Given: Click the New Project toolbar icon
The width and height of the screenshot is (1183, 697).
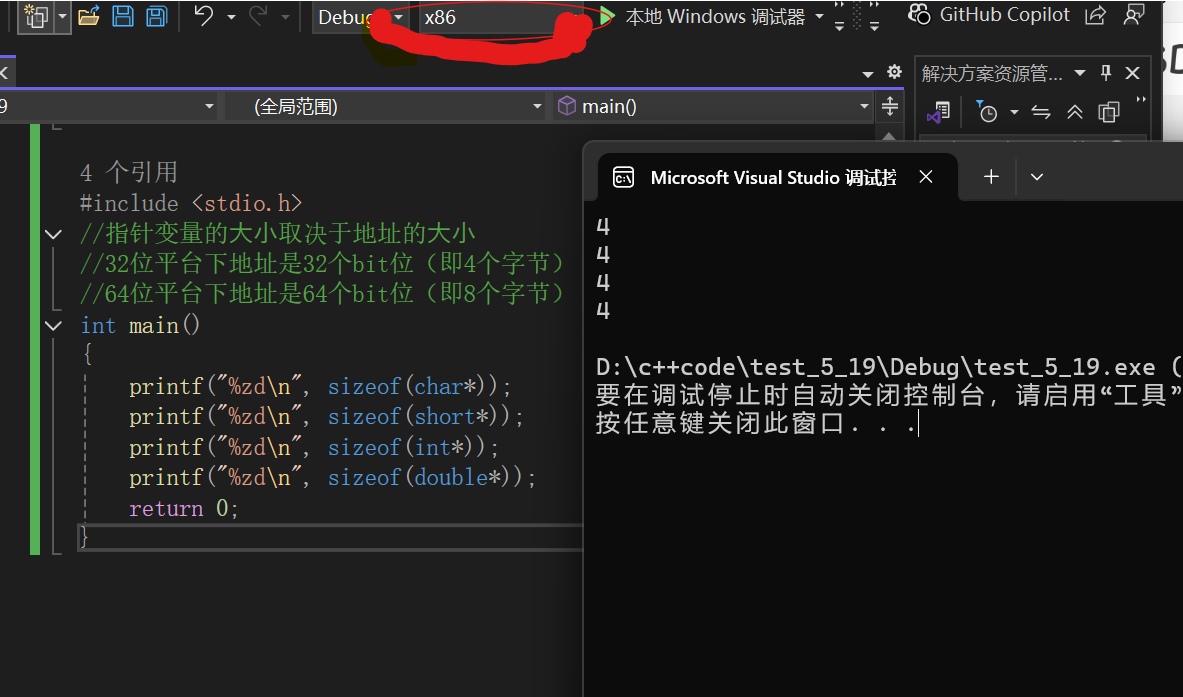Looking at the screenshot, I should pos(35,16).
